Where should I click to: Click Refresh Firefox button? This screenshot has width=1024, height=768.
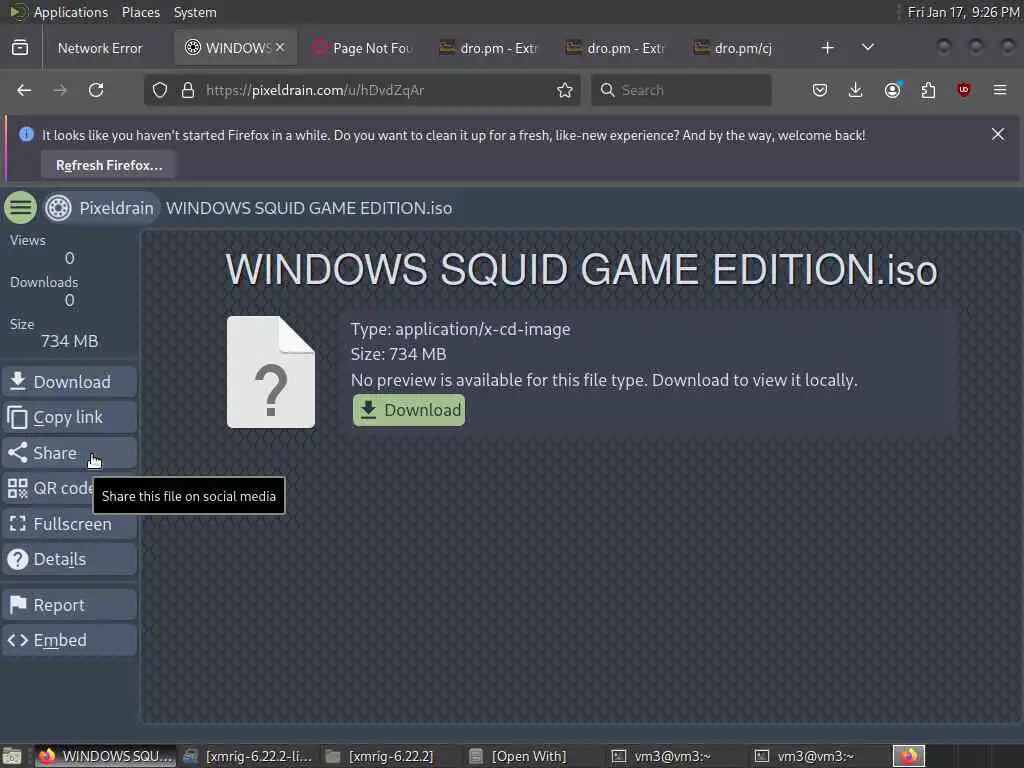pyautogui.click(x=108, y=165)
